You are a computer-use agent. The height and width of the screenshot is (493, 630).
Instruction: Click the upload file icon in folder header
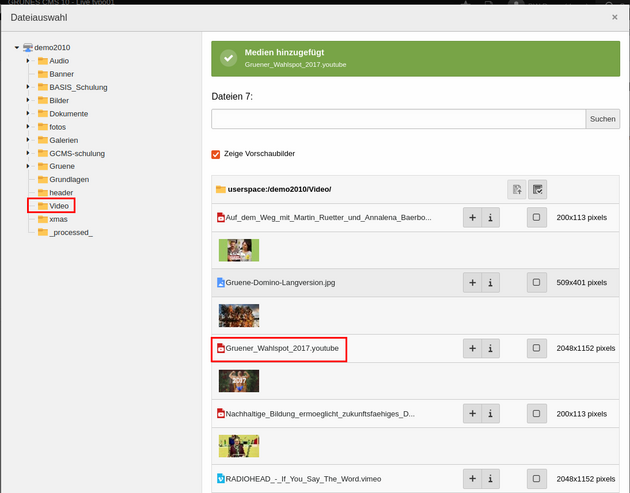pos(517,189)
